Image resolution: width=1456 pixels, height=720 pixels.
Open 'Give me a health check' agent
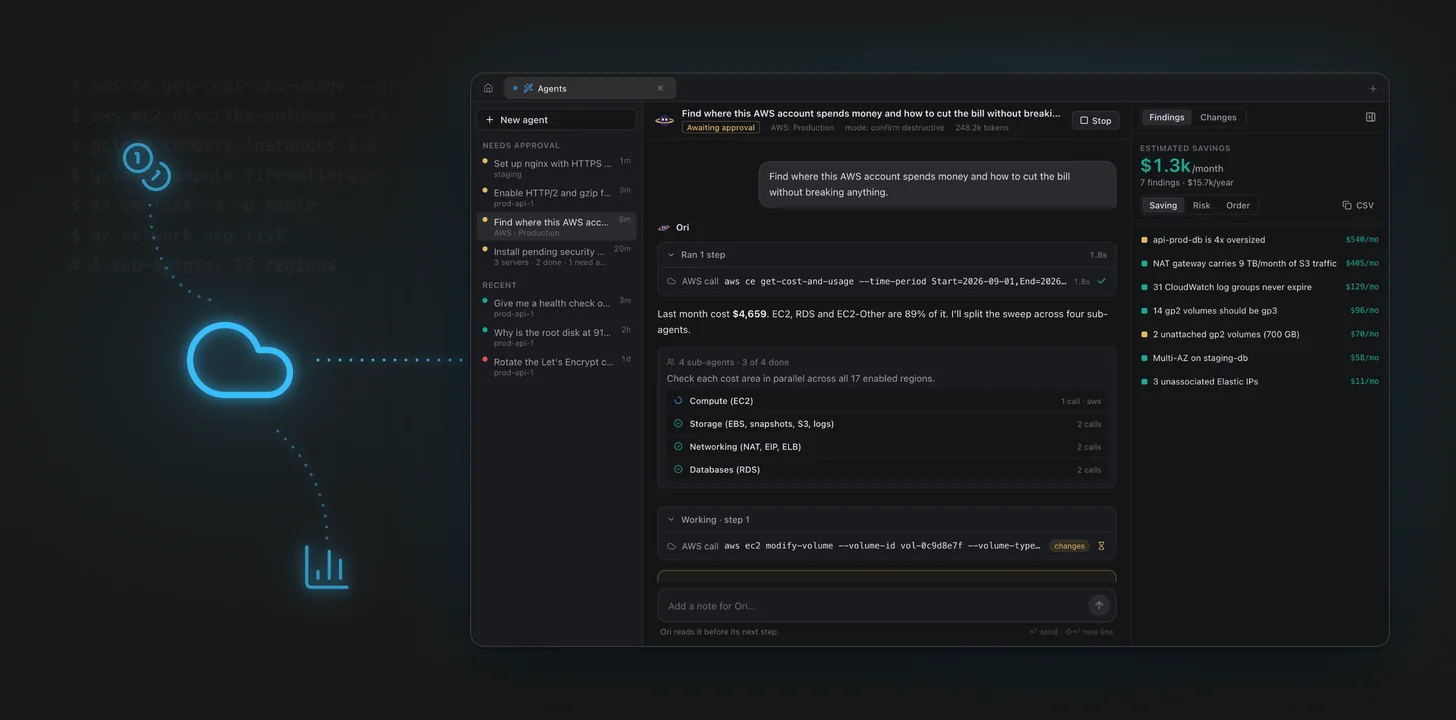556,308
